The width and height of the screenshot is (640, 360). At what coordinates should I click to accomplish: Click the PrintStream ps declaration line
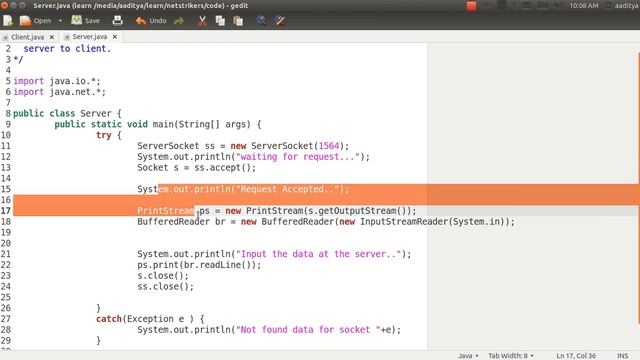point(277,211)
